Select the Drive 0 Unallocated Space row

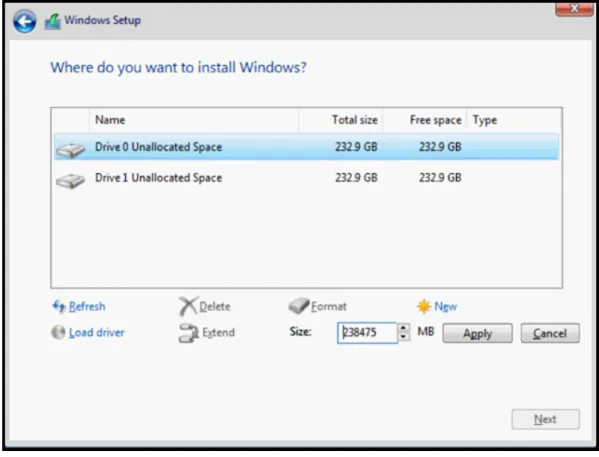tap(307, 147)
